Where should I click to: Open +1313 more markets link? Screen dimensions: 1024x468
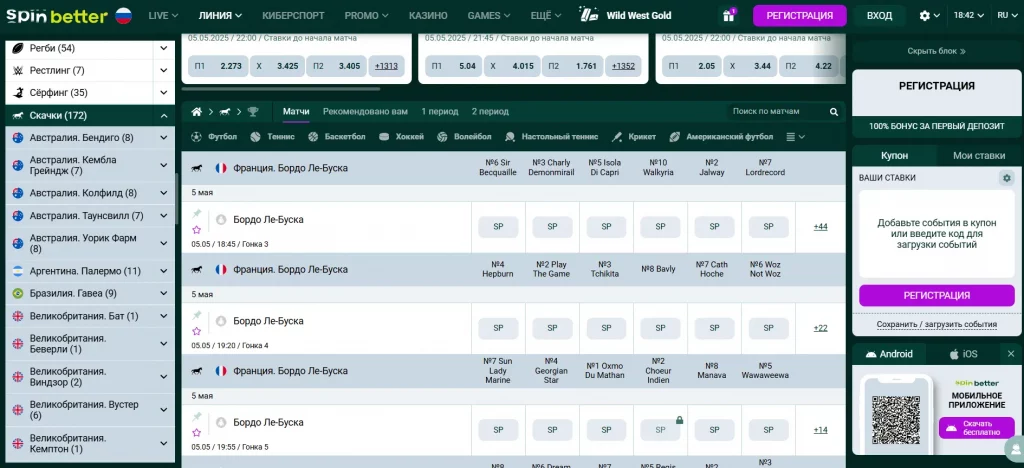(x=387, y=66)
